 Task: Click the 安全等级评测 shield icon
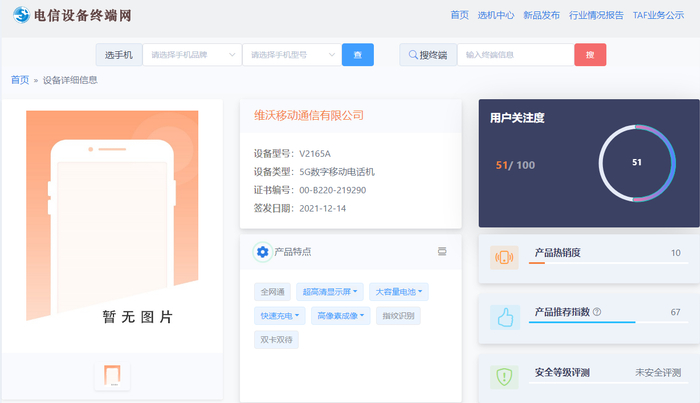click(505, 377)
